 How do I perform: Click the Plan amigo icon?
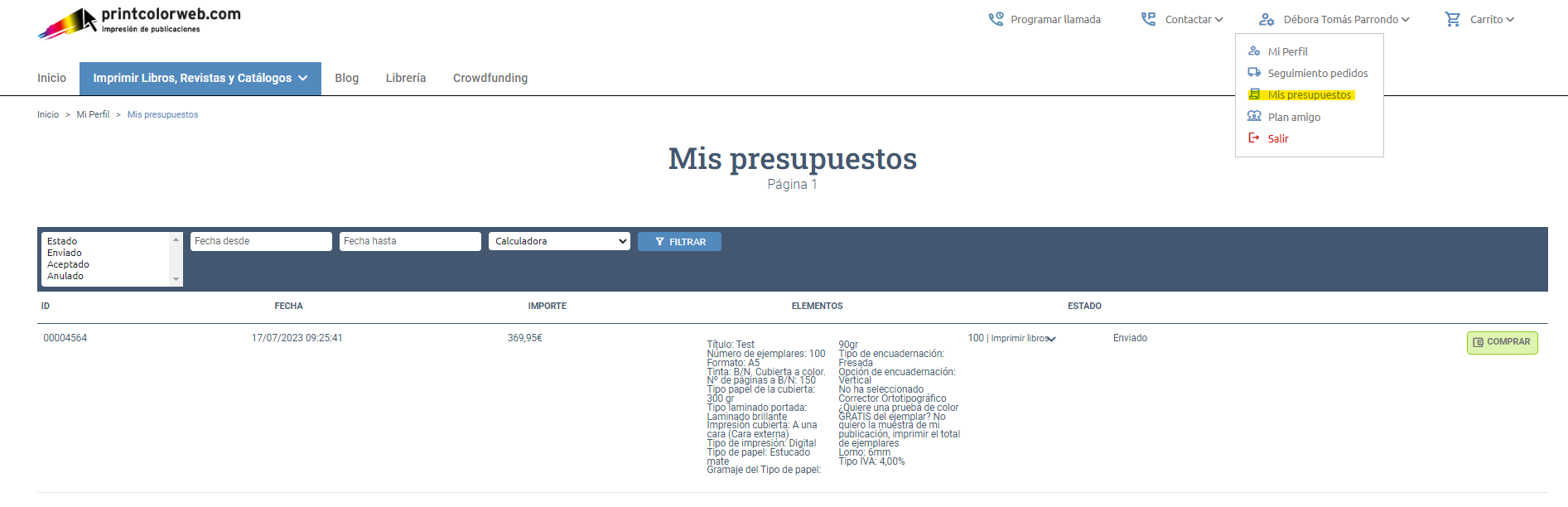(1254, 117)
